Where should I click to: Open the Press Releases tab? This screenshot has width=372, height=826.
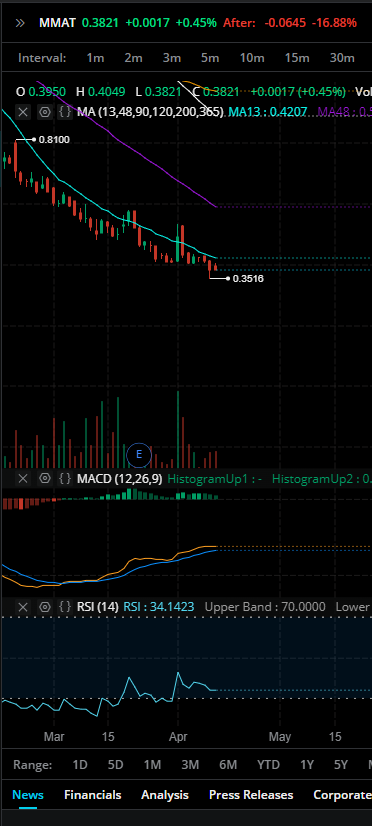[251, 795]
